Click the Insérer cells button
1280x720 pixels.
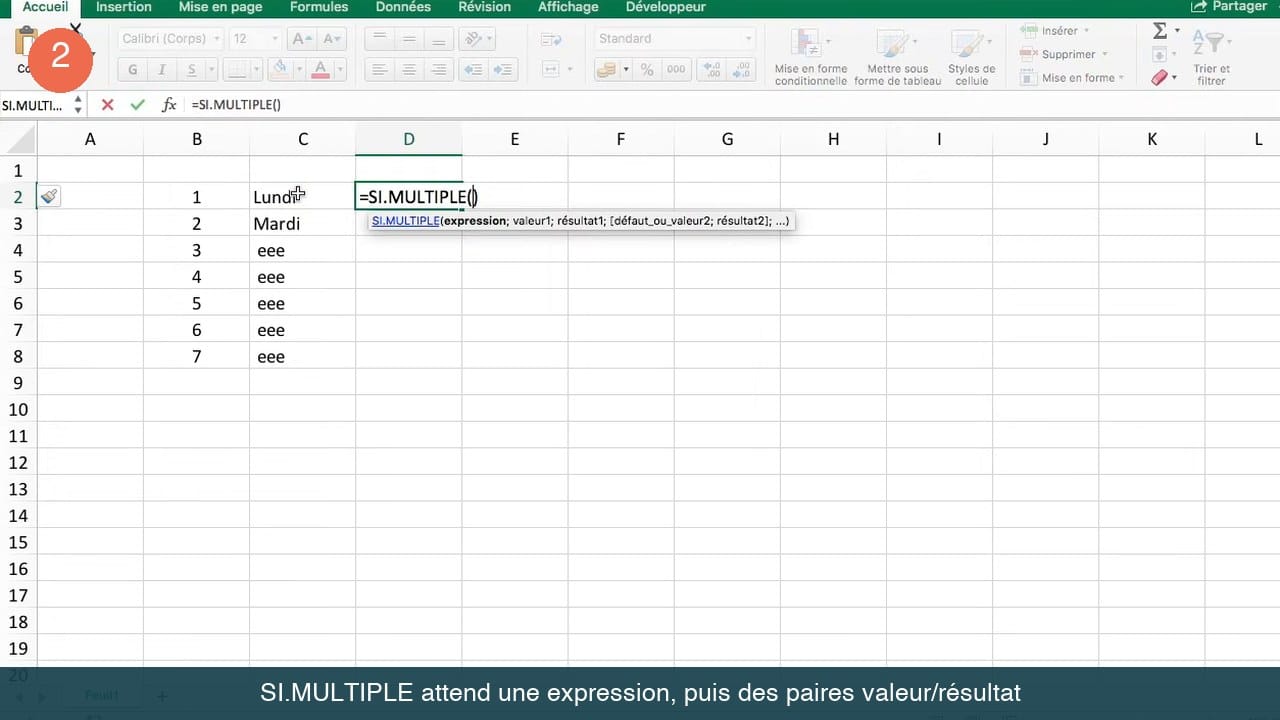[x=1054, y=31]
